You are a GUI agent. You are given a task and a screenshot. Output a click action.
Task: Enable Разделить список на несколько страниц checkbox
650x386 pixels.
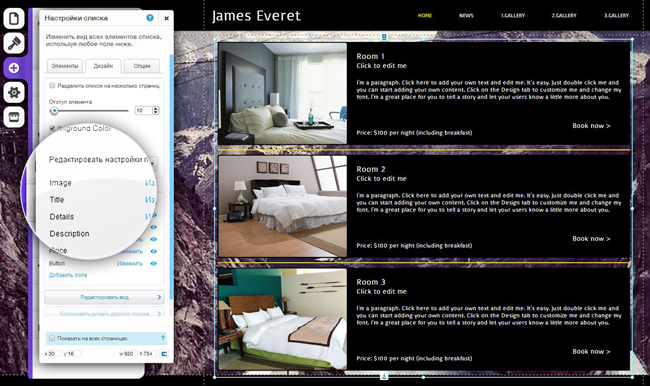click(52, 85)
